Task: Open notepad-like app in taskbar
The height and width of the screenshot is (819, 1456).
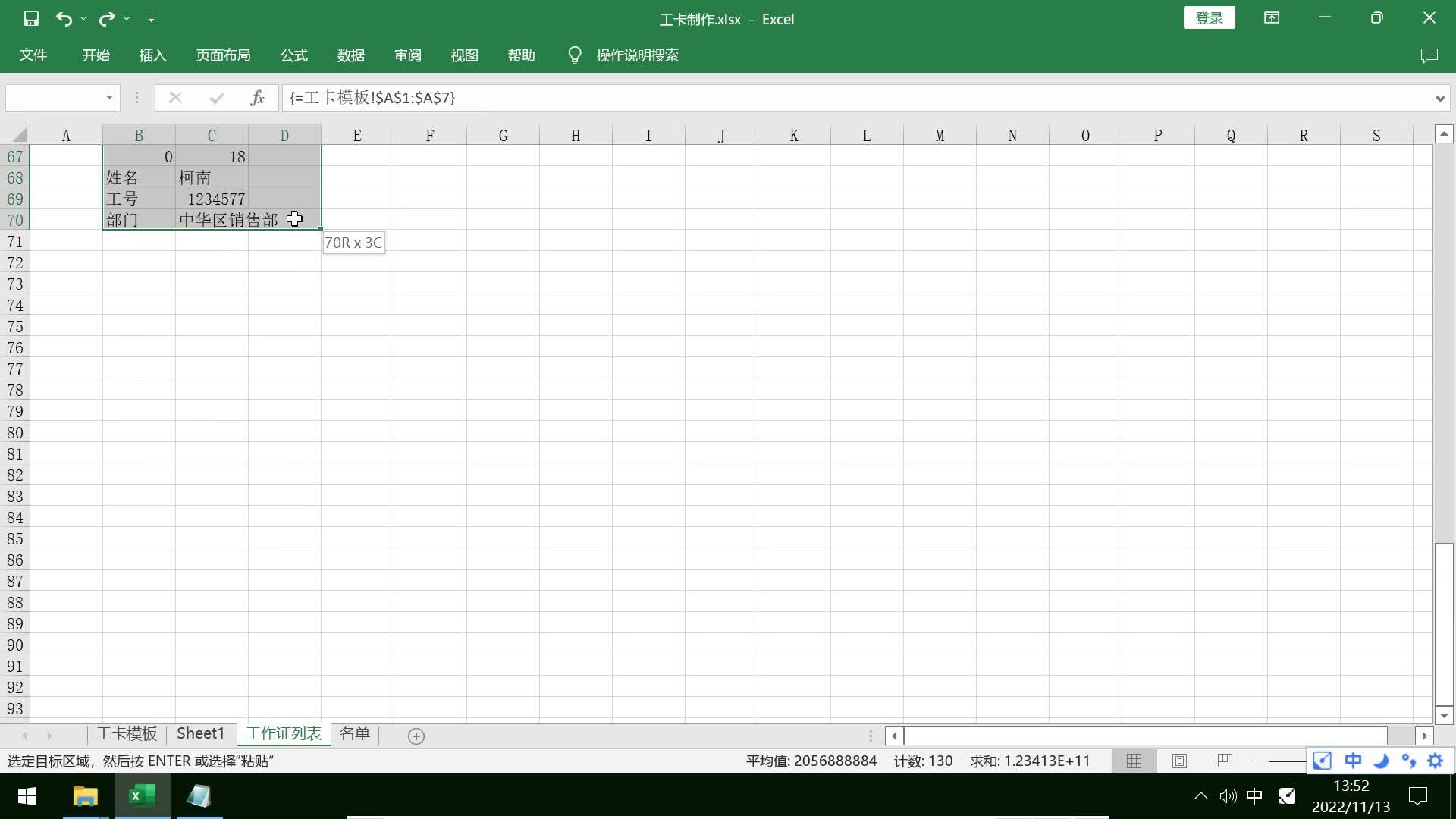Action: coord(199,796)
